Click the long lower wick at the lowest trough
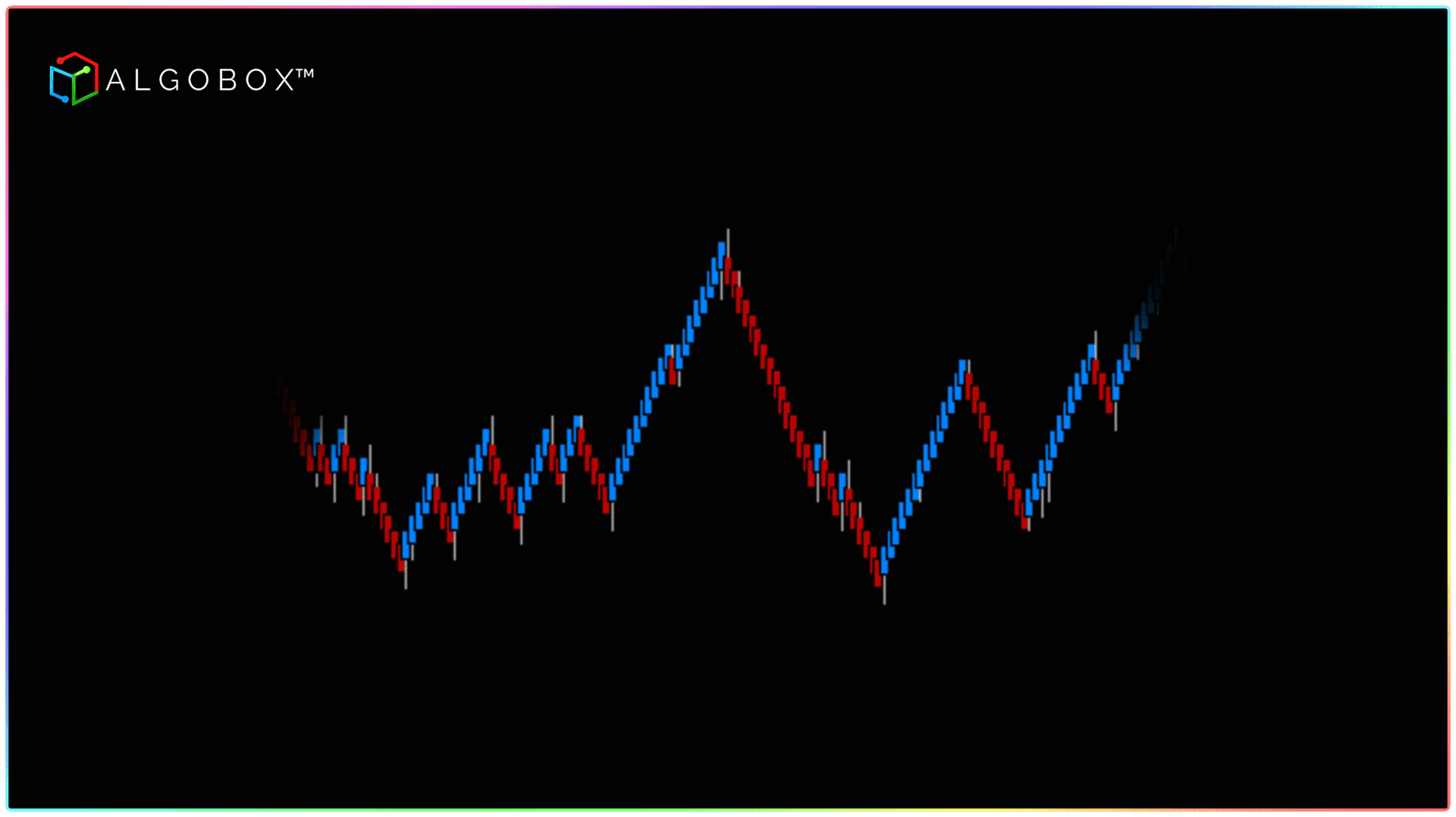Image resolution: width=1456 pixels, height=817 pixels. pos(884,592)
